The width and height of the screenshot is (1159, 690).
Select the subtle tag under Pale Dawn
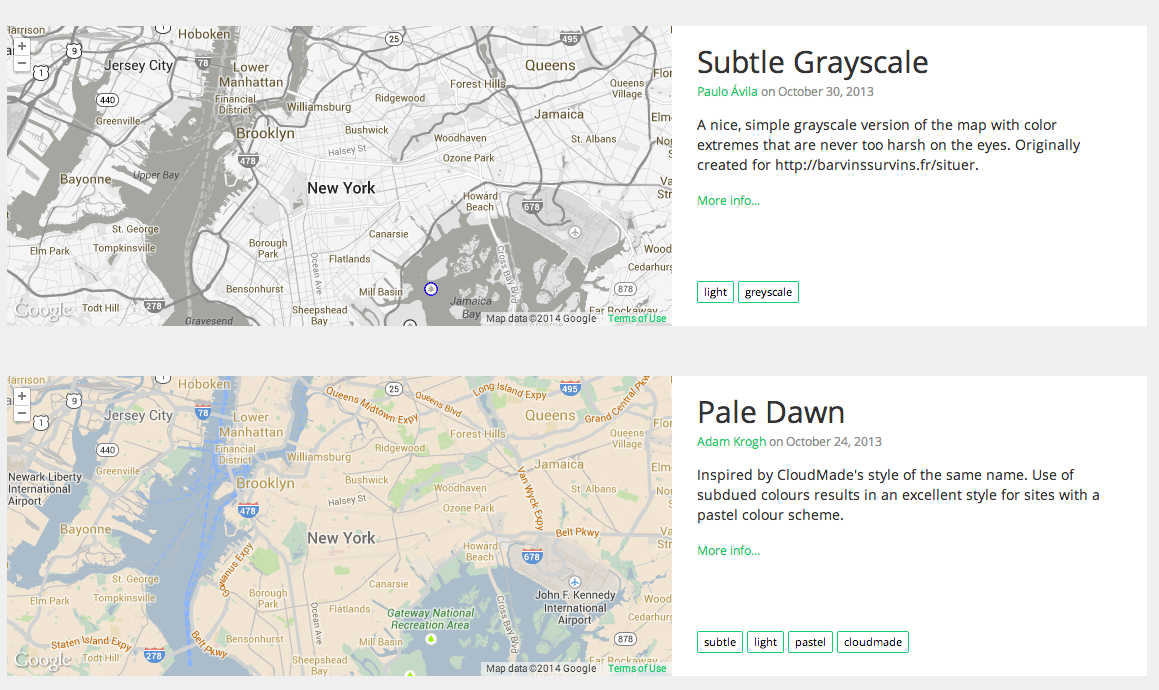tap(719, 641)
